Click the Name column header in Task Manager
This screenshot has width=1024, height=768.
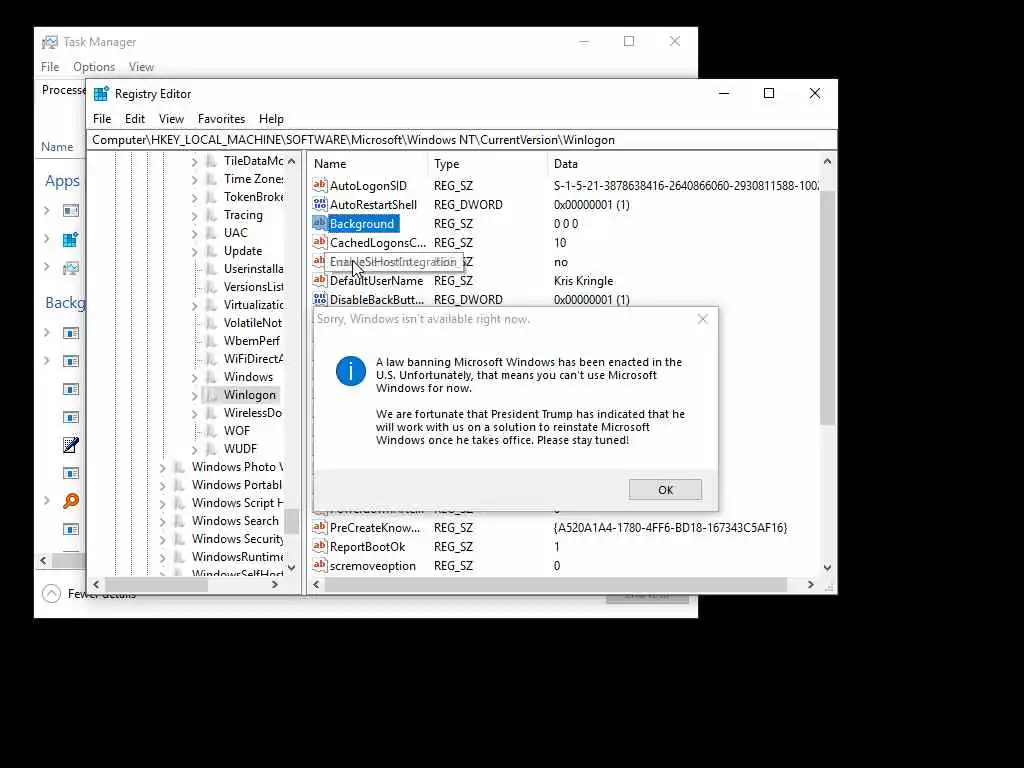[x=57, y=147]
